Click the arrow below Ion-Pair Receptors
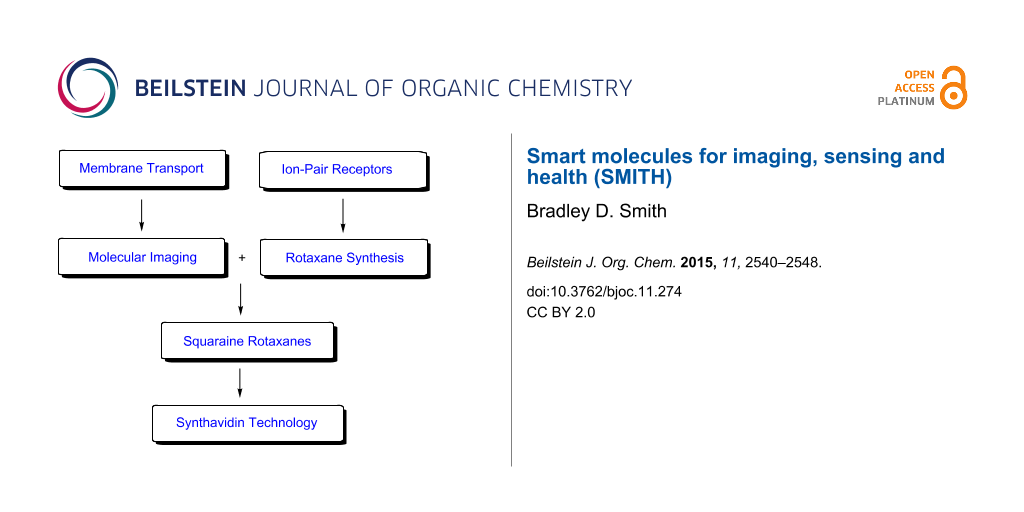 (343, 213)
